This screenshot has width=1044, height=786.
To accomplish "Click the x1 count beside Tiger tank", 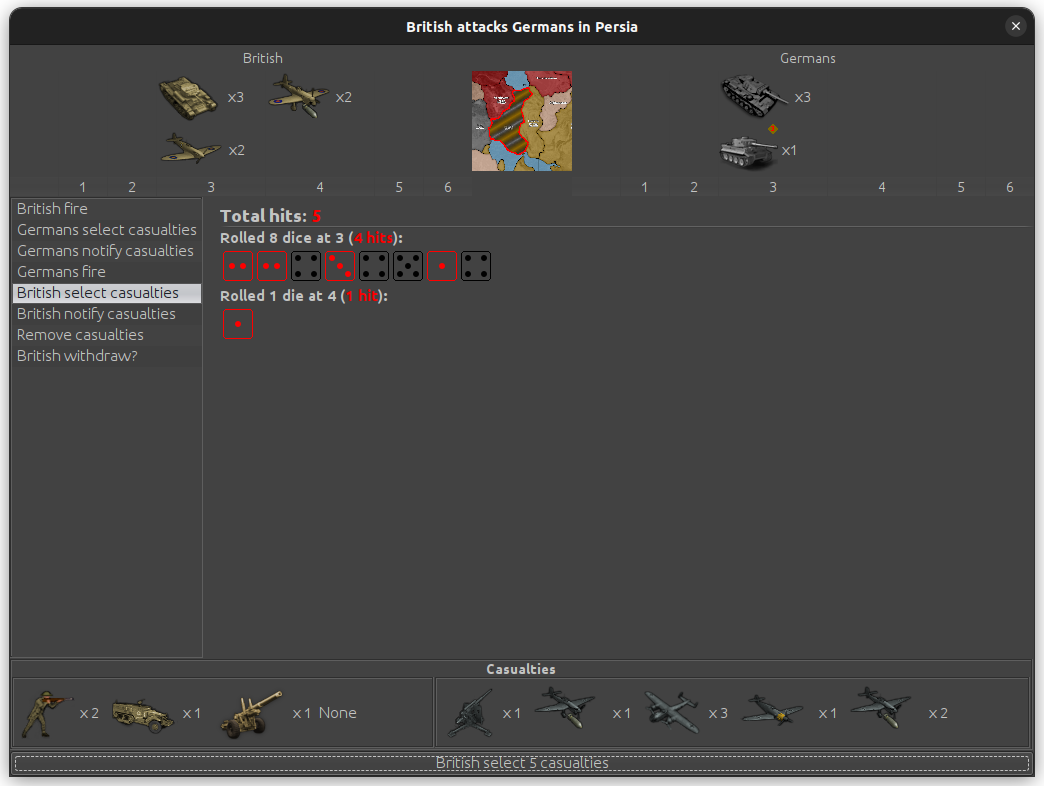I will tap(789, 150).
